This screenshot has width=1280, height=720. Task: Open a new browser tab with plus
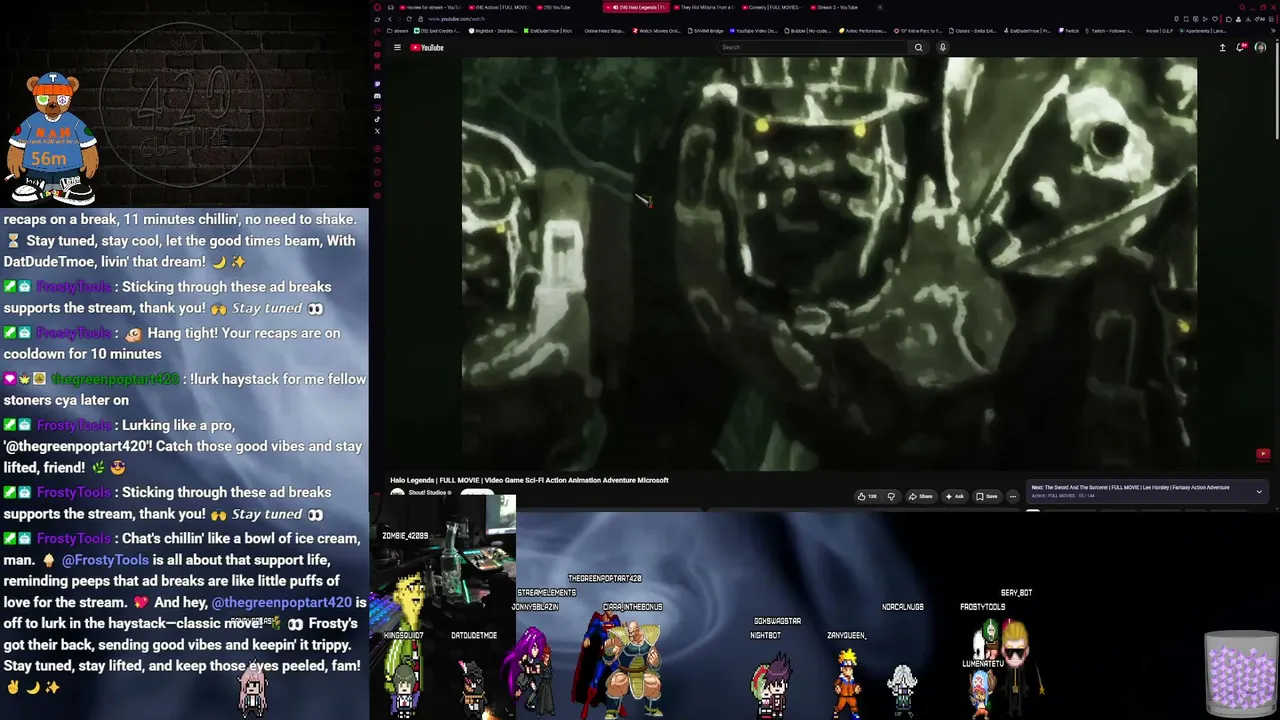(x=880, y=7)
